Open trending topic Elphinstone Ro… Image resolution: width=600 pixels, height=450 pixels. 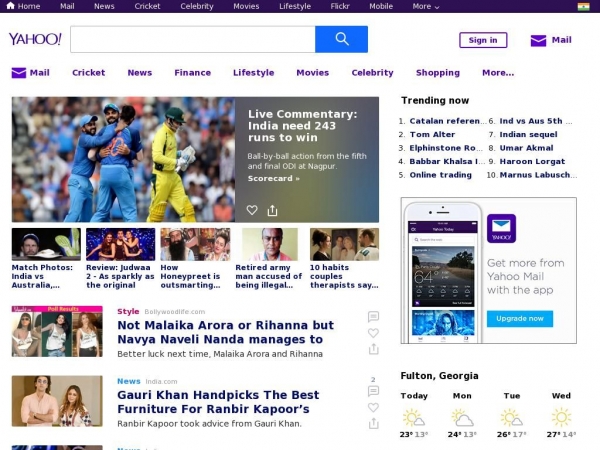(446, 148)
